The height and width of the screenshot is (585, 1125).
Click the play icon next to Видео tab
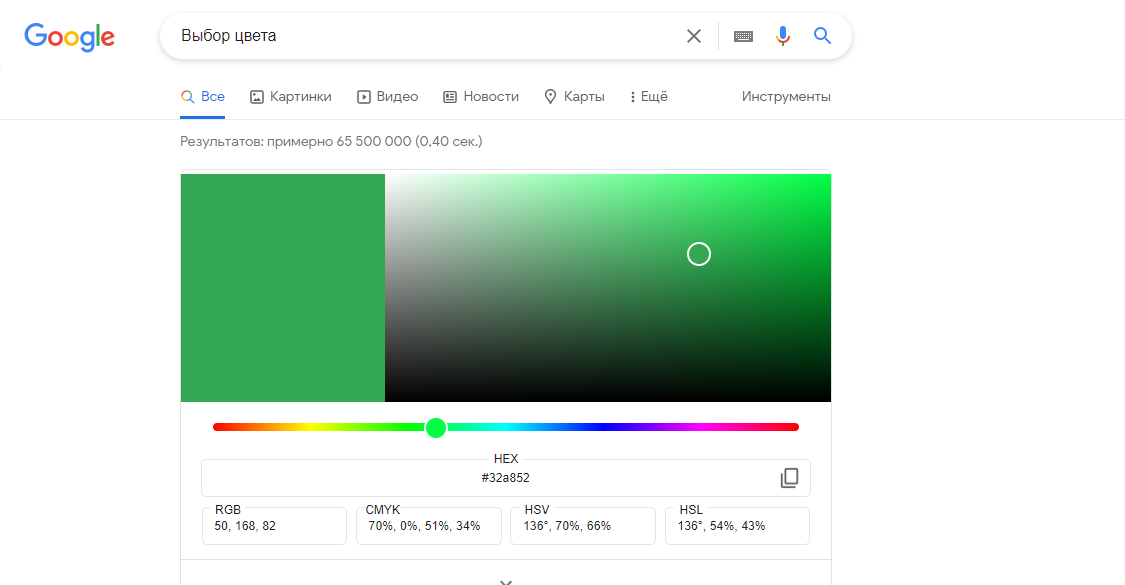(x=362, y=96)
